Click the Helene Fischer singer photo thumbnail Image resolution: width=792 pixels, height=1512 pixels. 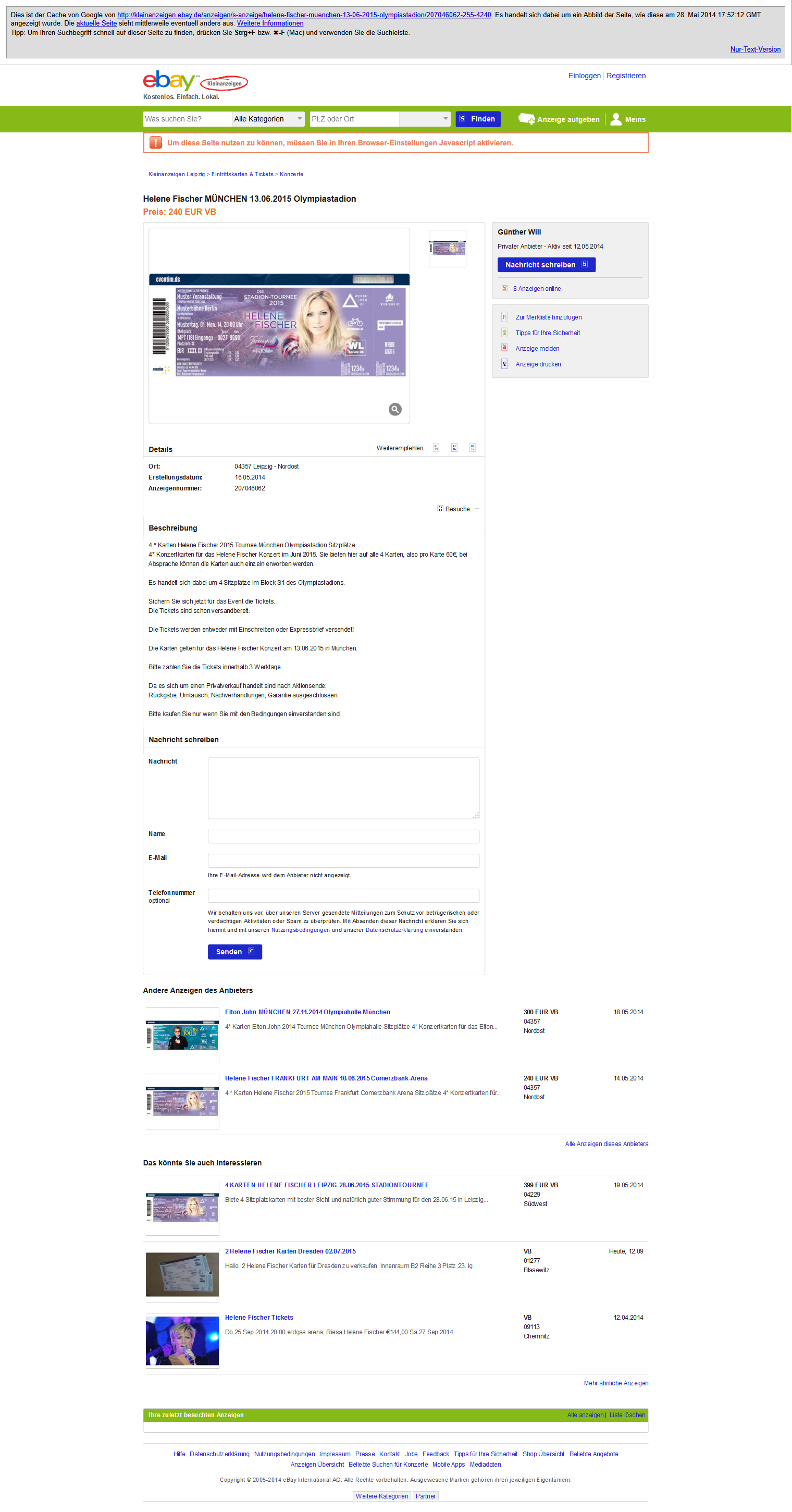(x=182, y=1341)
